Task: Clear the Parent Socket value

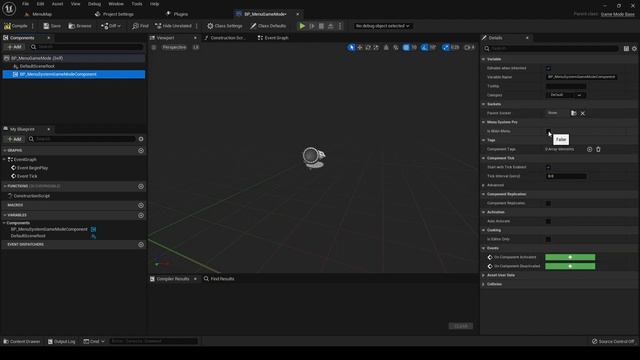Action: pos(583,113)
